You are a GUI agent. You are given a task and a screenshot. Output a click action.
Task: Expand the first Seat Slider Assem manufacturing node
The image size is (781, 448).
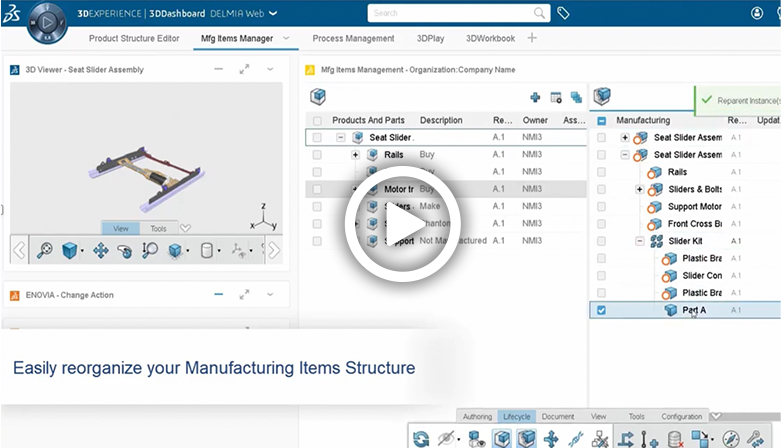(625, 138)
